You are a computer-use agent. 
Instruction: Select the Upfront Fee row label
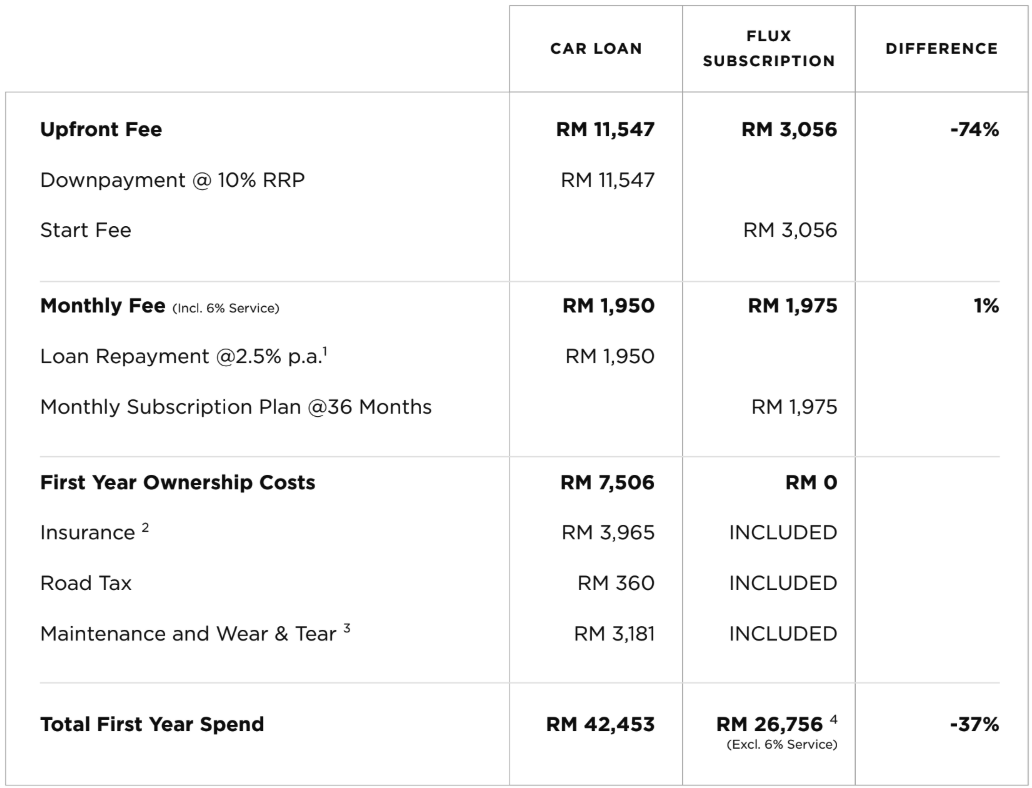point(101,129)
